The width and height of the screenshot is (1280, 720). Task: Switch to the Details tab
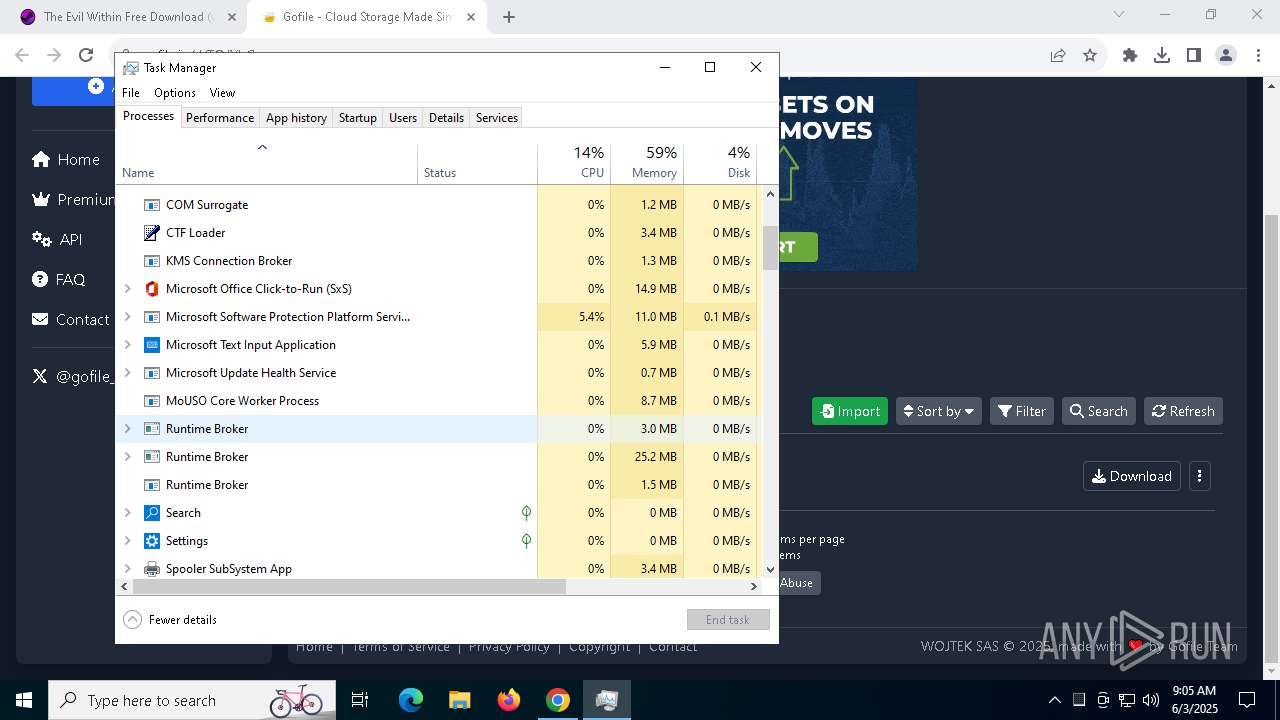pos(446,118)
